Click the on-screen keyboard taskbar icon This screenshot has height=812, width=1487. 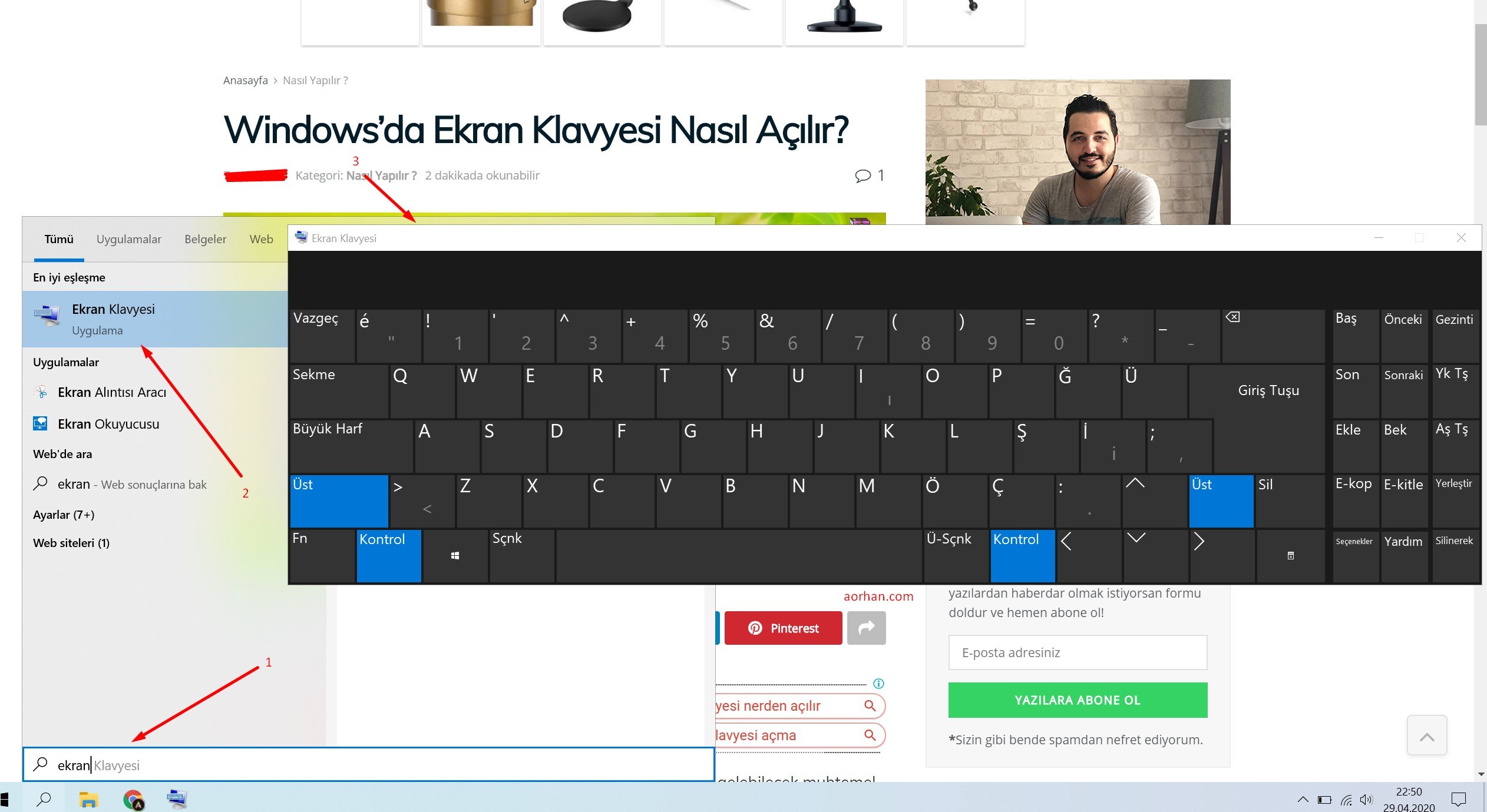[177, 798]
